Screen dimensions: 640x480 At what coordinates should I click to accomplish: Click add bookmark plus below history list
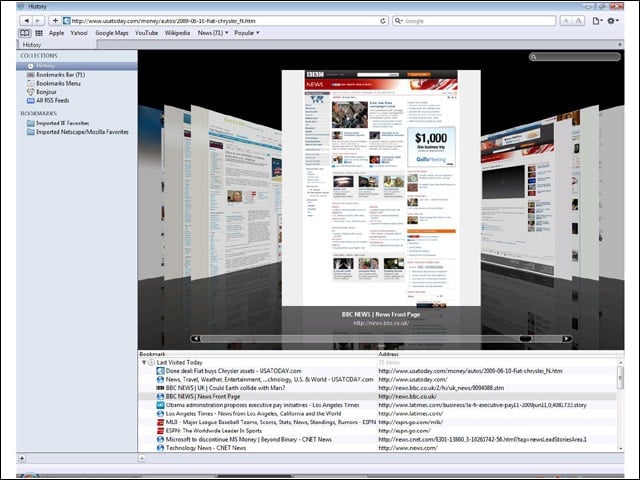(x=142, y=458)
